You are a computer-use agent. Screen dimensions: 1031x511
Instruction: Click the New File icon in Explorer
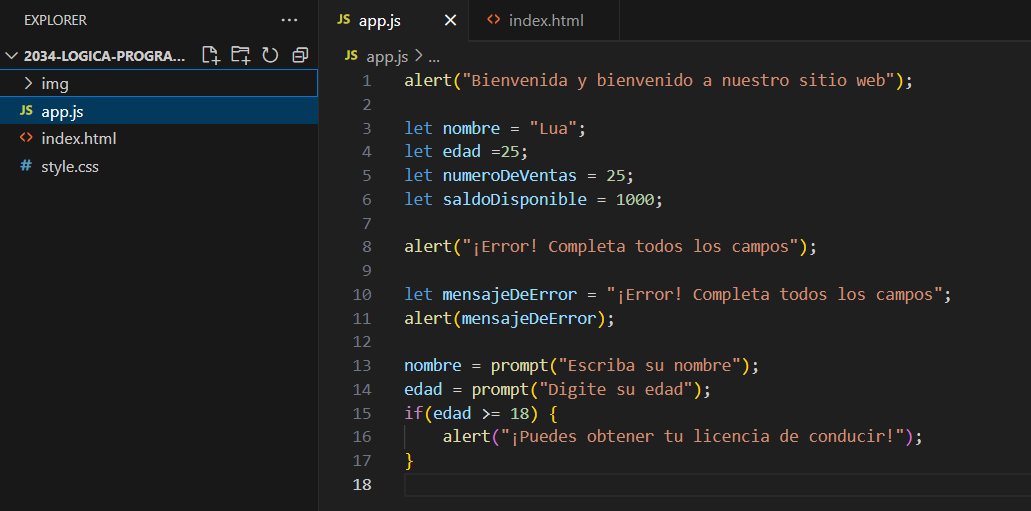[x=210, y=55]
